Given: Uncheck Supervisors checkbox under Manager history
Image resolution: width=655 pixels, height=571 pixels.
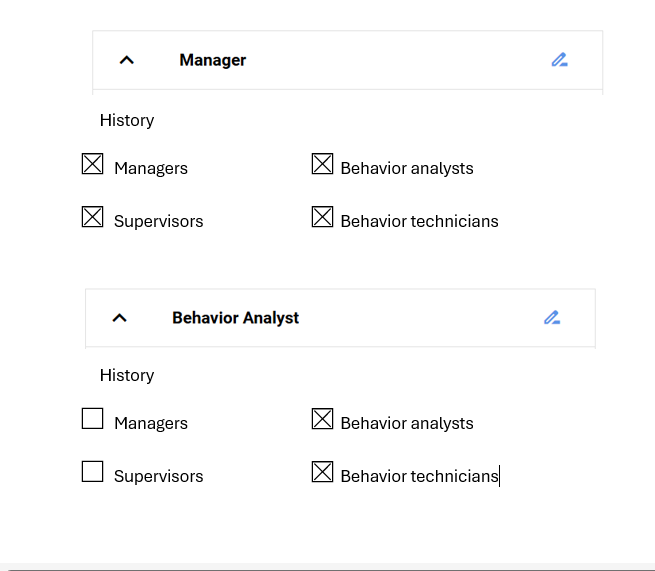Looking at the screenshot, I should [92, 217].
